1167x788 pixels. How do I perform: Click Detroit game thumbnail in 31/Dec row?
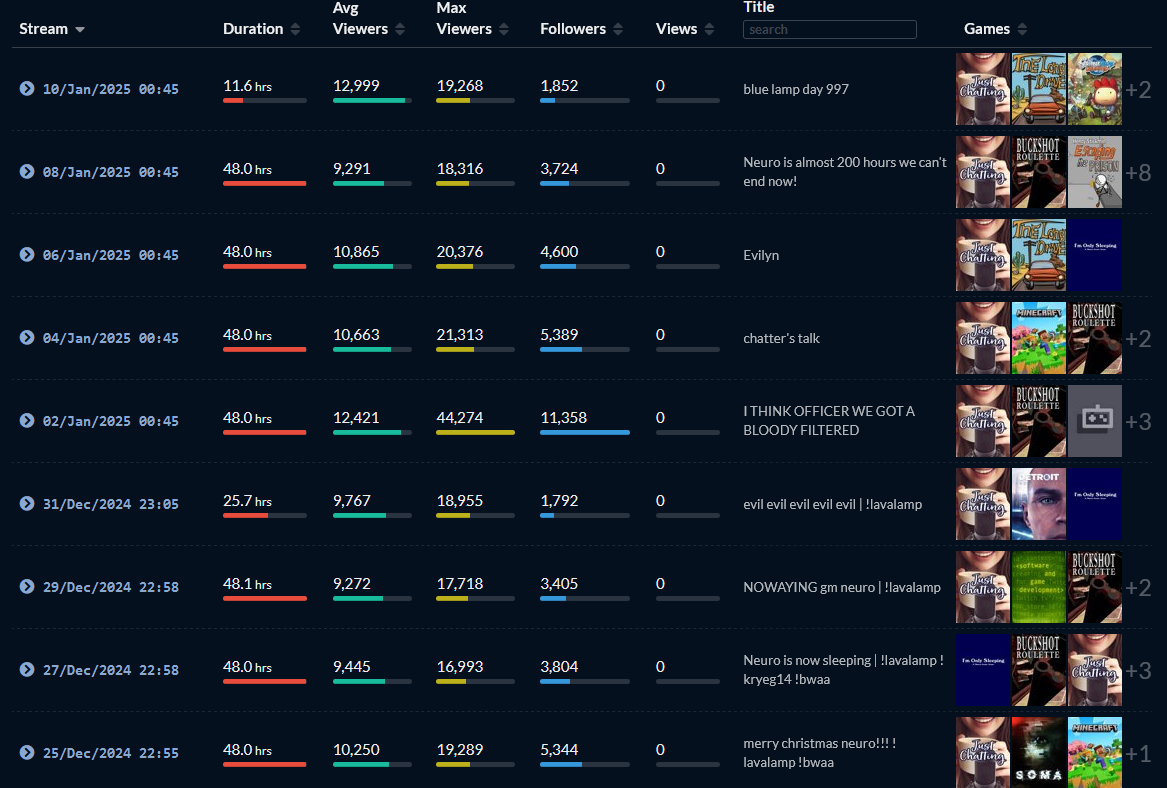1038,504
